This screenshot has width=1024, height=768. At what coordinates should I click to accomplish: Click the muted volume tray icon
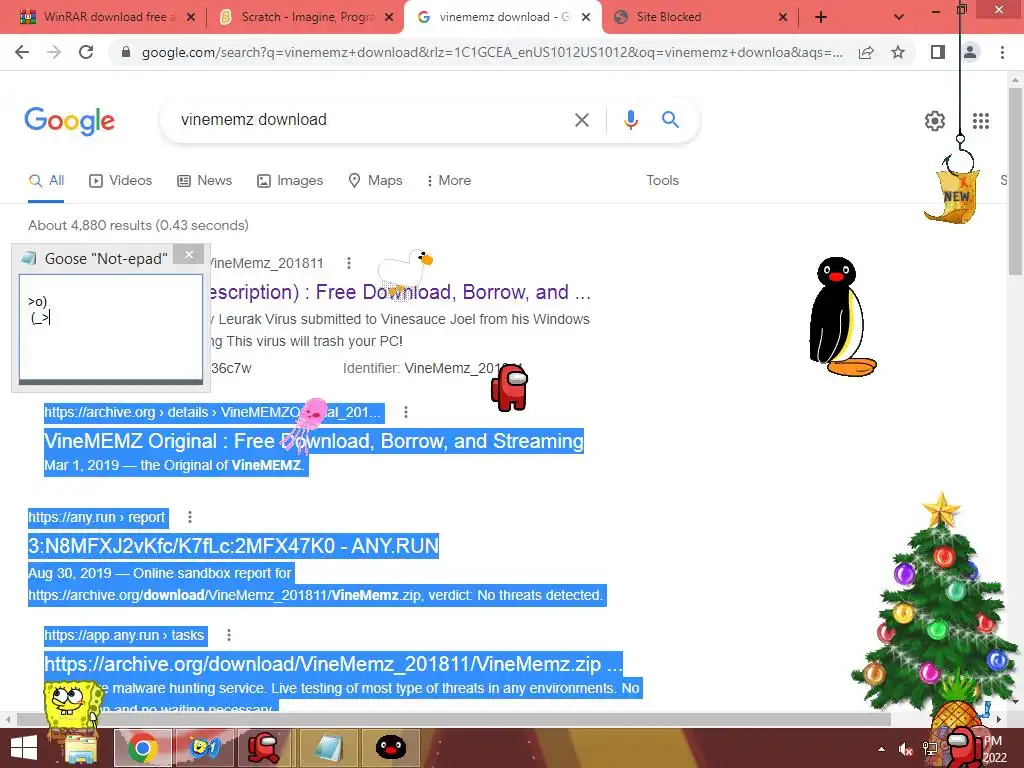906,749
